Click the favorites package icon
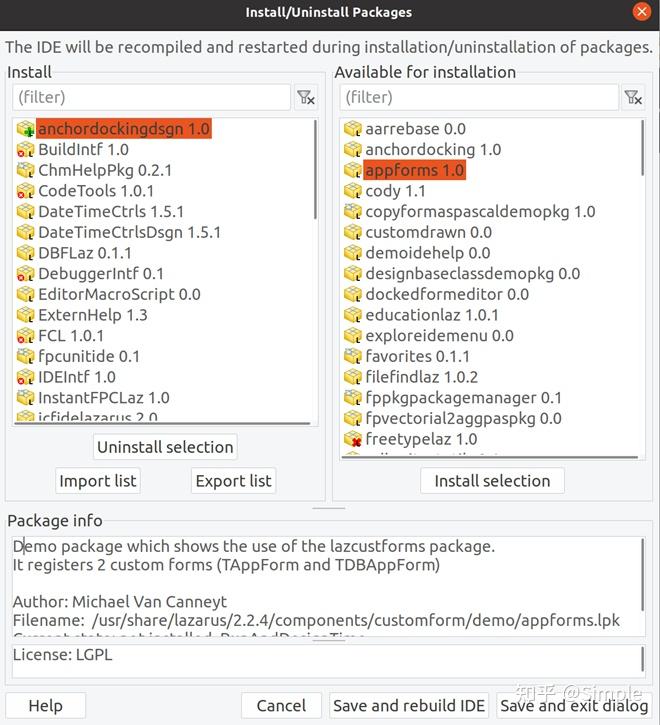The width and height of the screenshot is (660, 725). [x=352, y=356]
